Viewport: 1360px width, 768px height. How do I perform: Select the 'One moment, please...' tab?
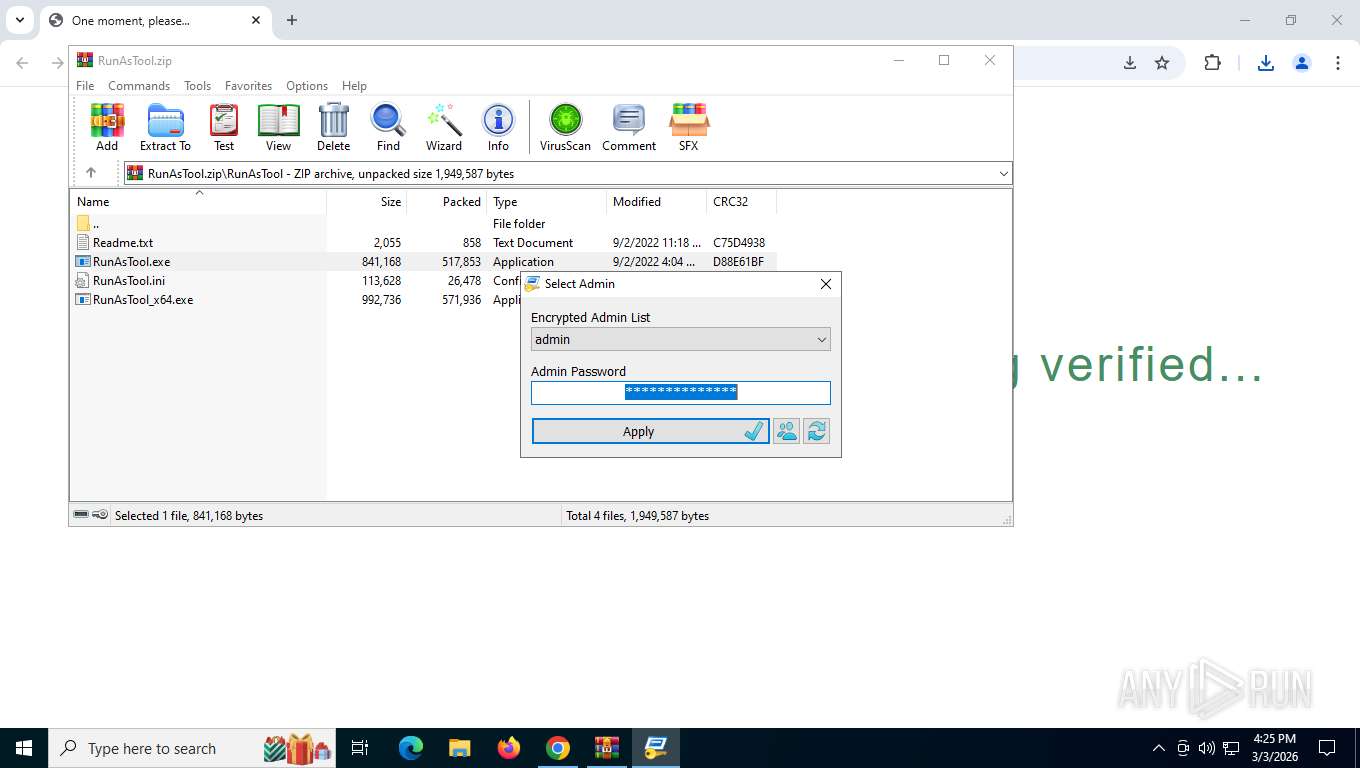coord(155,20)
